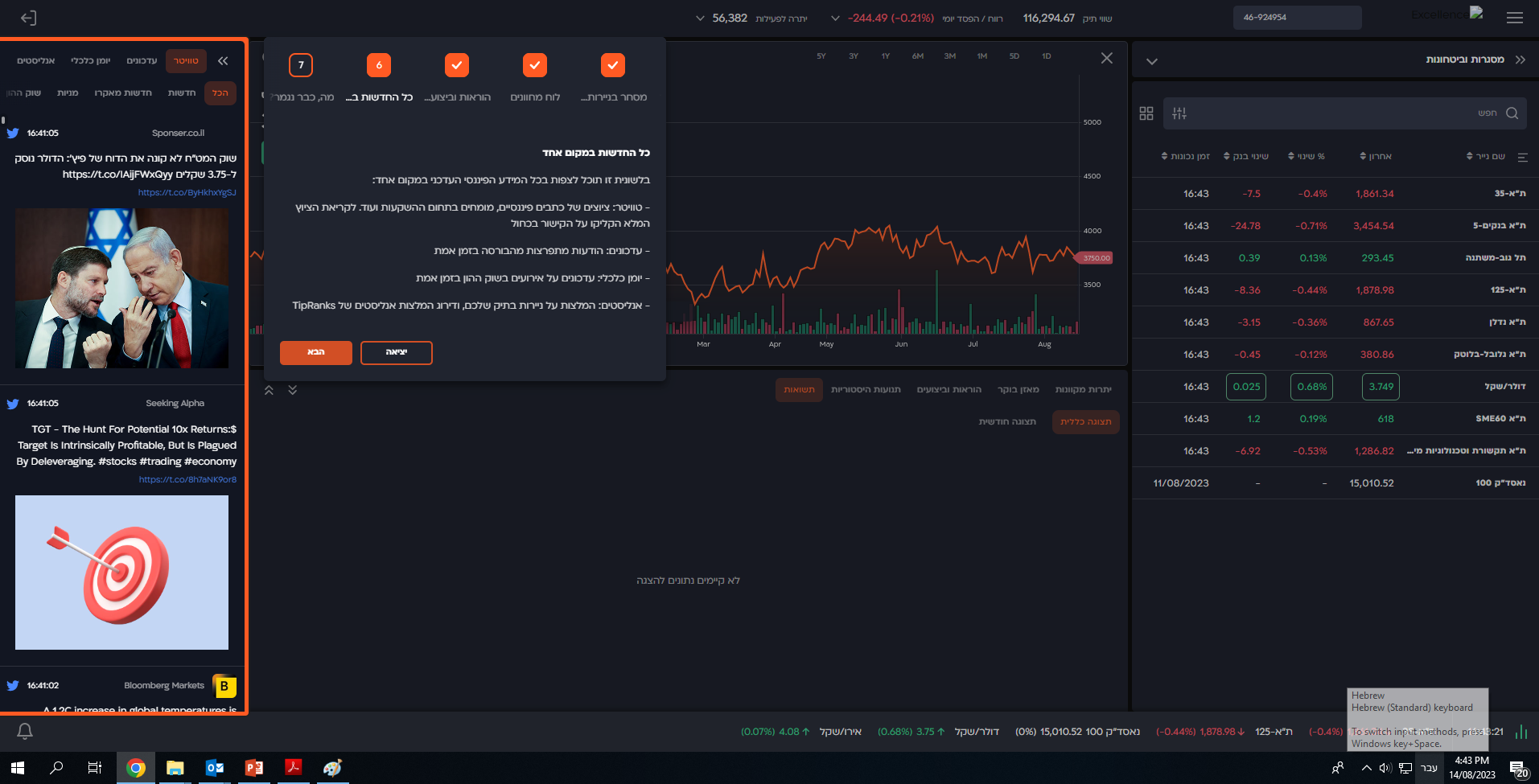Click the orange 'הבא' button
Screen dimensions: 1539x784
(x=316, y=352)
